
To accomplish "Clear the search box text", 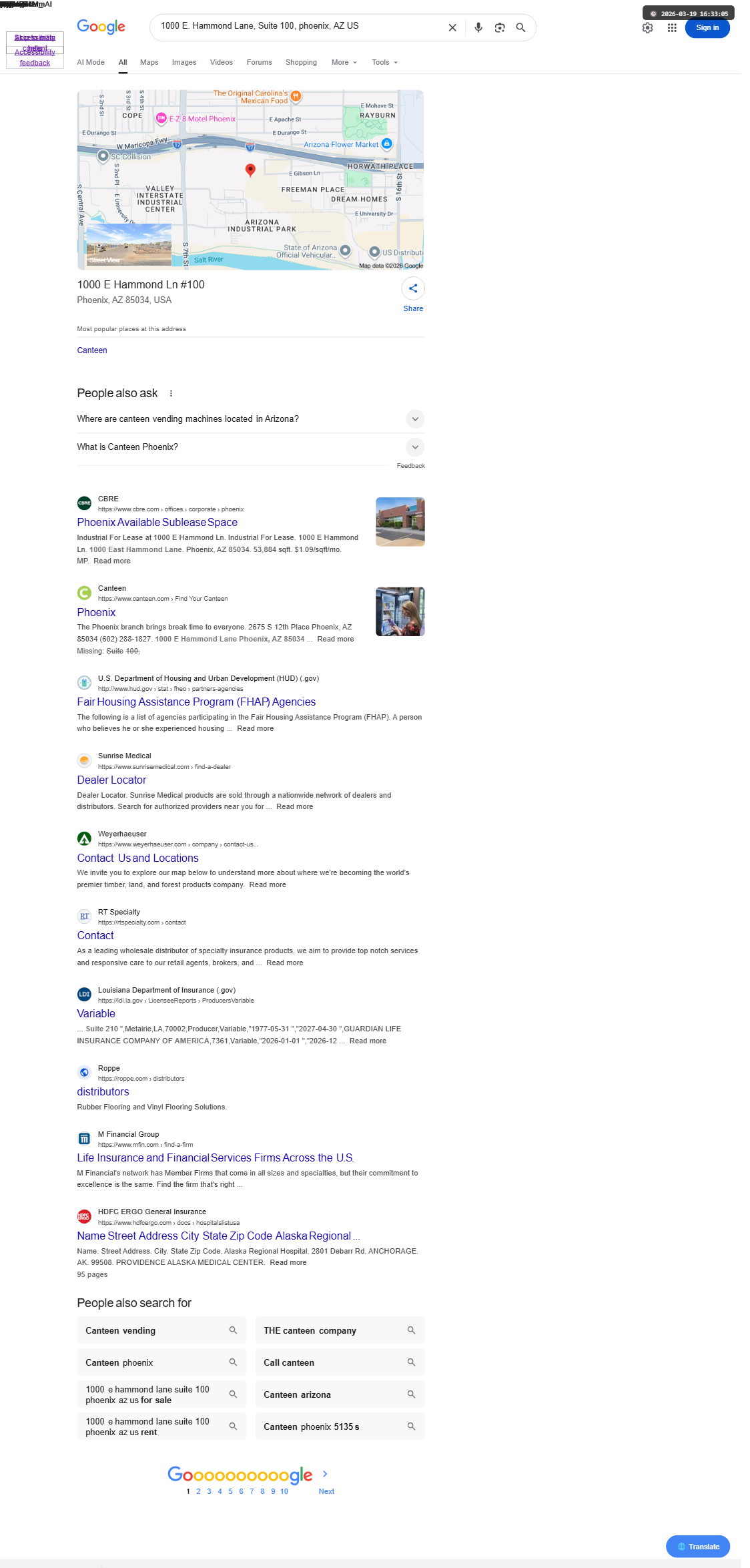I will pyautogui.click(x=452, y=27).
